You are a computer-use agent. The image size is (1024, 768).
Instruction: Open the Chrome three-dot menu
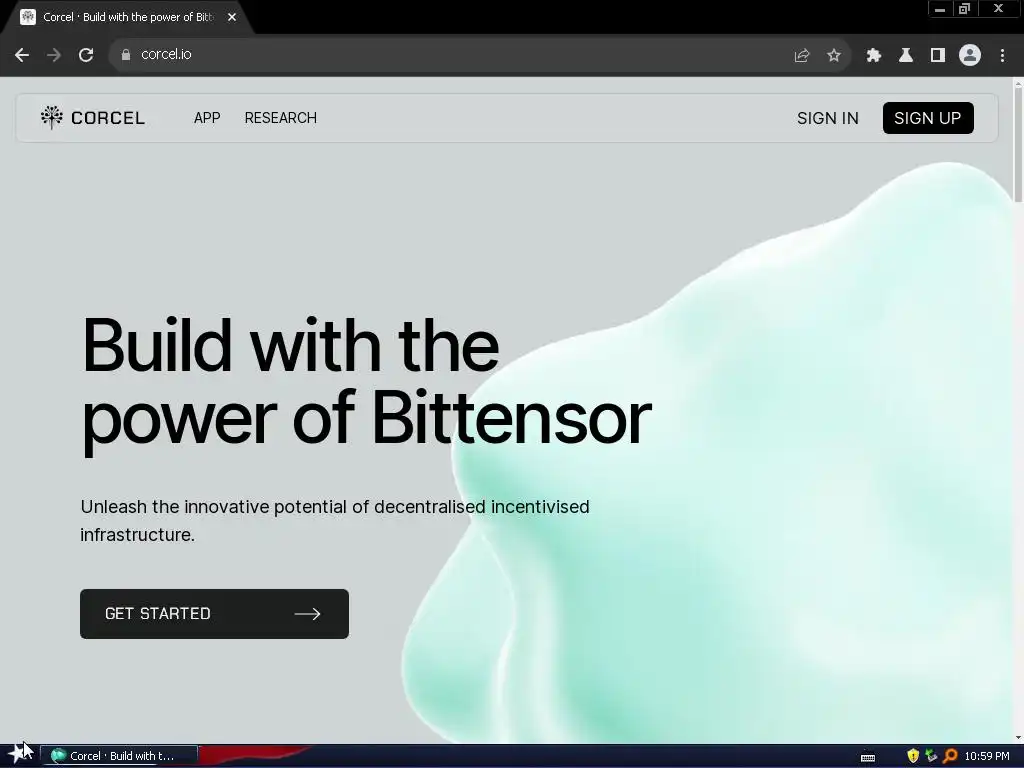(1002, 56)
